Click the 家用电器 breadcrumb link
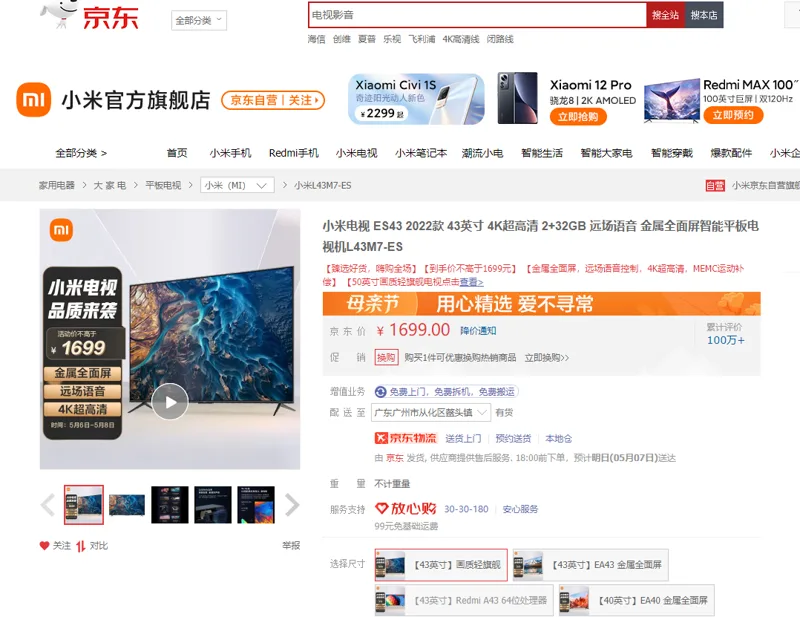 point(57,185)
